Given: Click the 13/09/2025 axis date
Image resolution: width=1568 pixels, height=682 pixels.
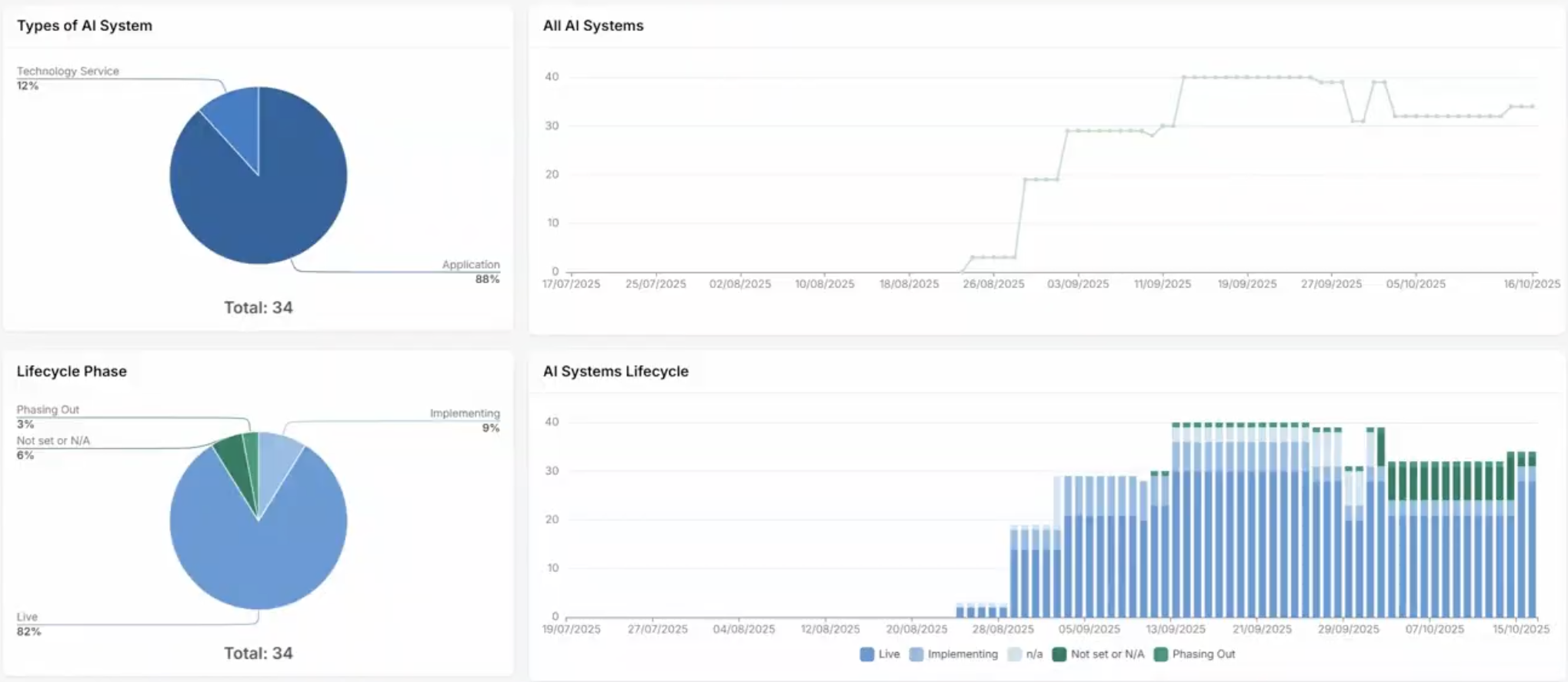Looking at the screenshot, I should pyautogui.click(x=1176, y=629).
